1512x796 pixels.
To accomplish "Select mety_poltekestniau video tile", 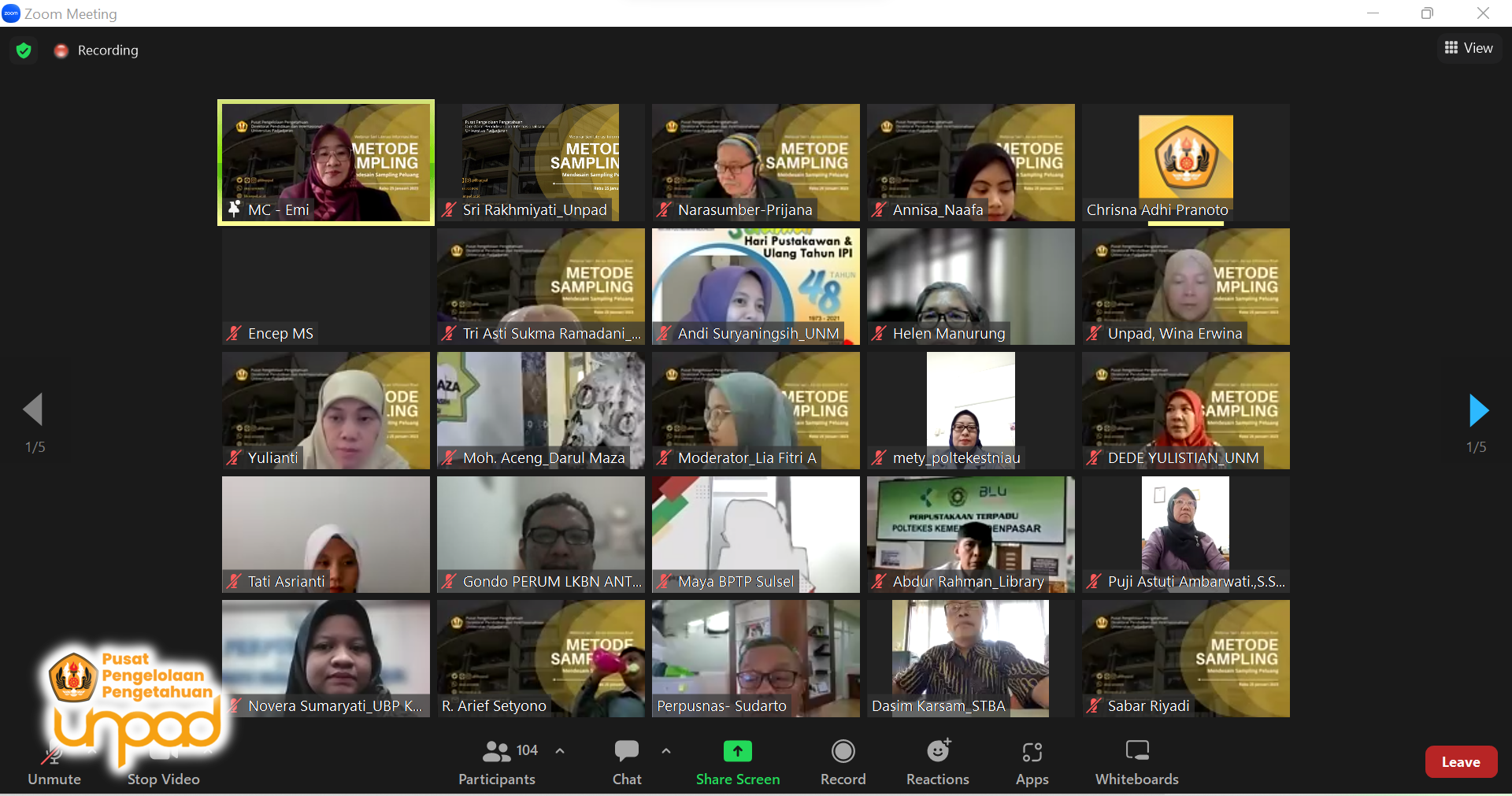I will pos(971,410).
